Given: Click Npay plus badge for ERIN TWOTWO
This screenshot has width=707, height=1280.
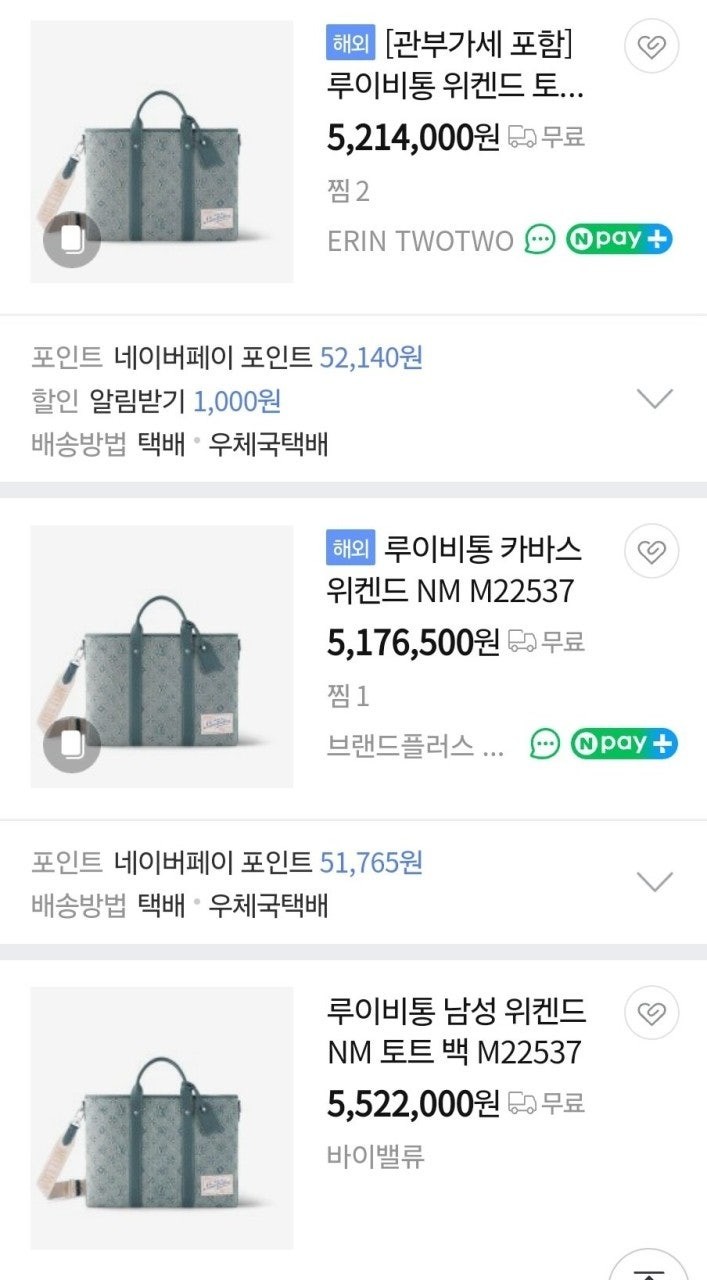Looking at the screenshot, I should 619,240.
